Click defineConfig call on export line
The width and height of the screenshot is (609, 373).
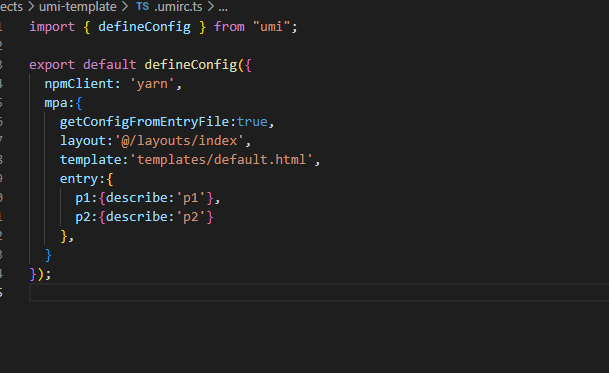(x=190, y=64)
